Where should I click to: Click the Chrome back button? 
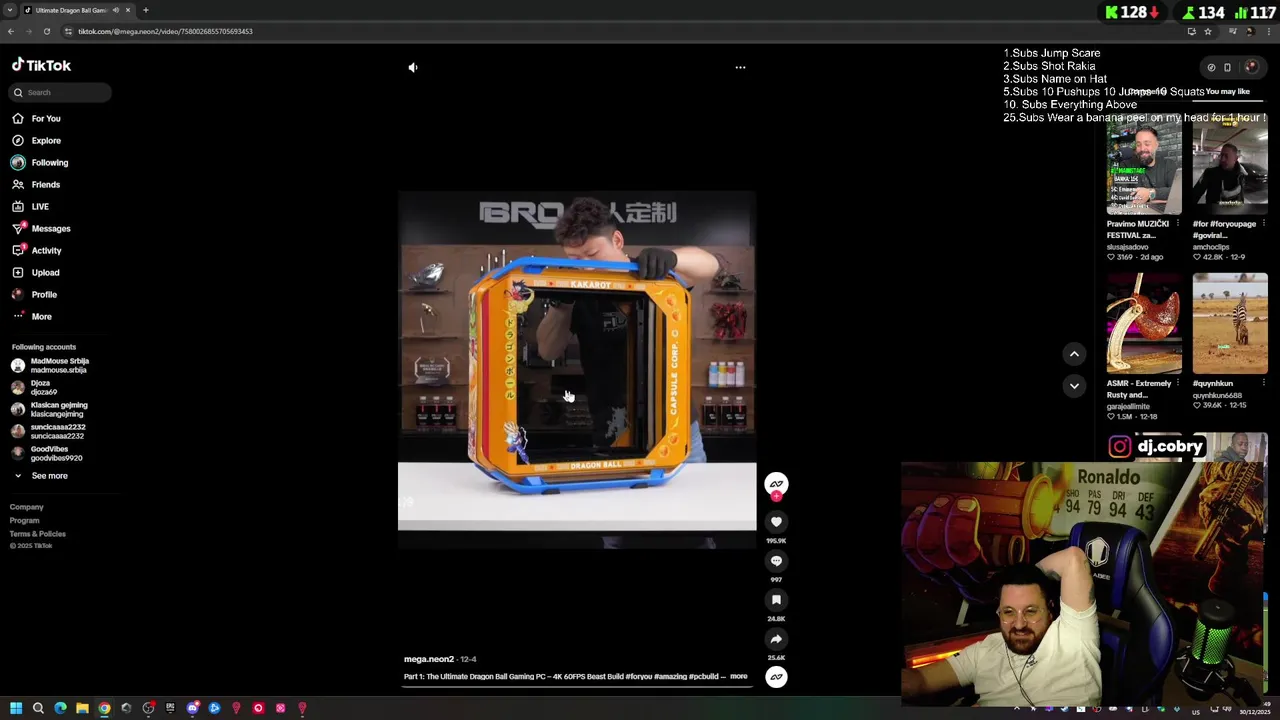[x=11, y=31]
